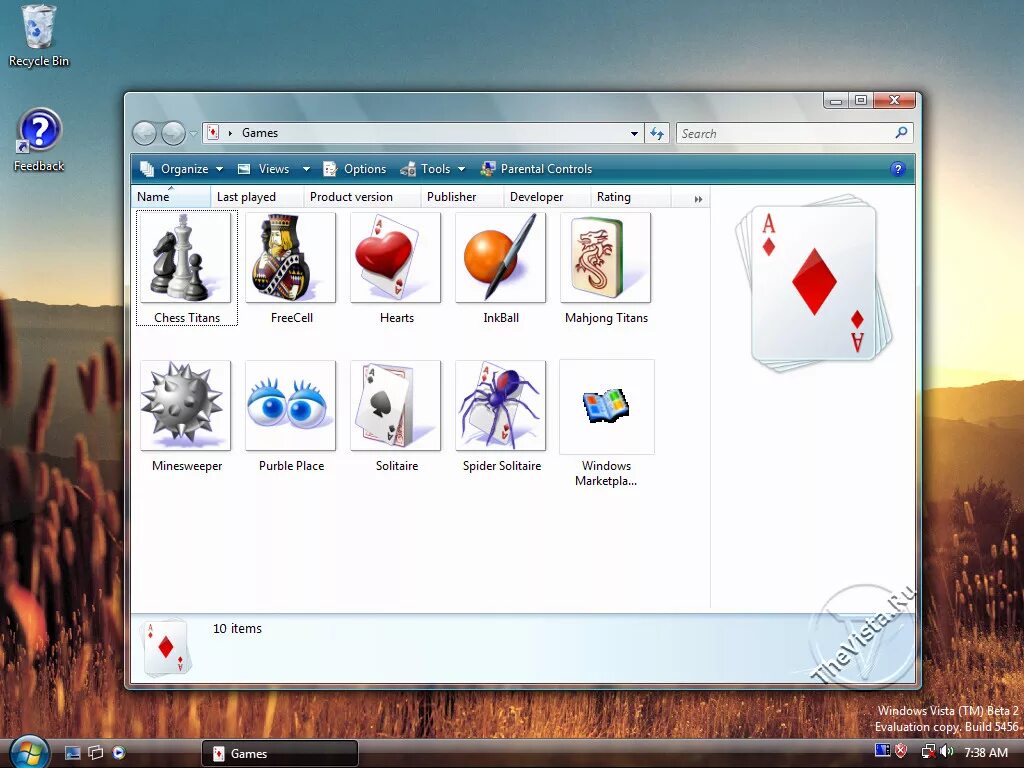
Task: Click the volume speaker tray icon
Action: [947, 752]
